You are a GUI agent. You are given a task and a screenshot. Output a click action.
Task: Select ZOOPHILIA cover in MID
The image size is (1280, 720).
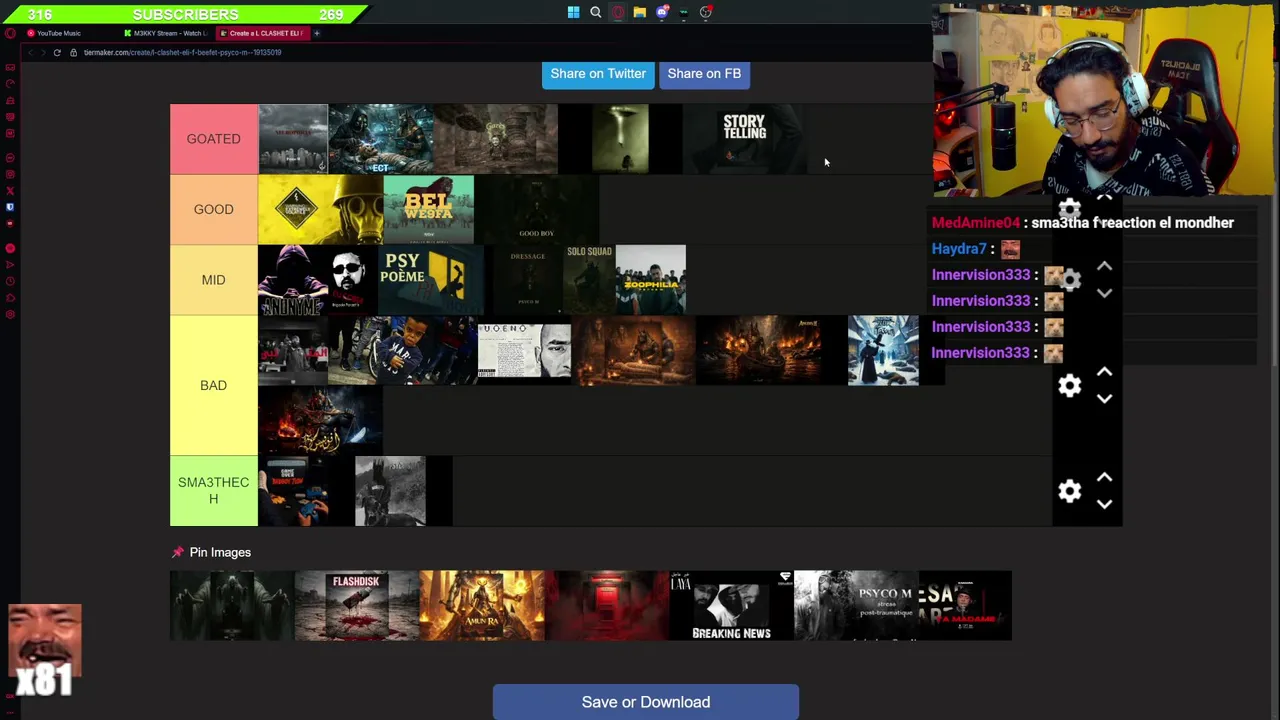(651, 280)
